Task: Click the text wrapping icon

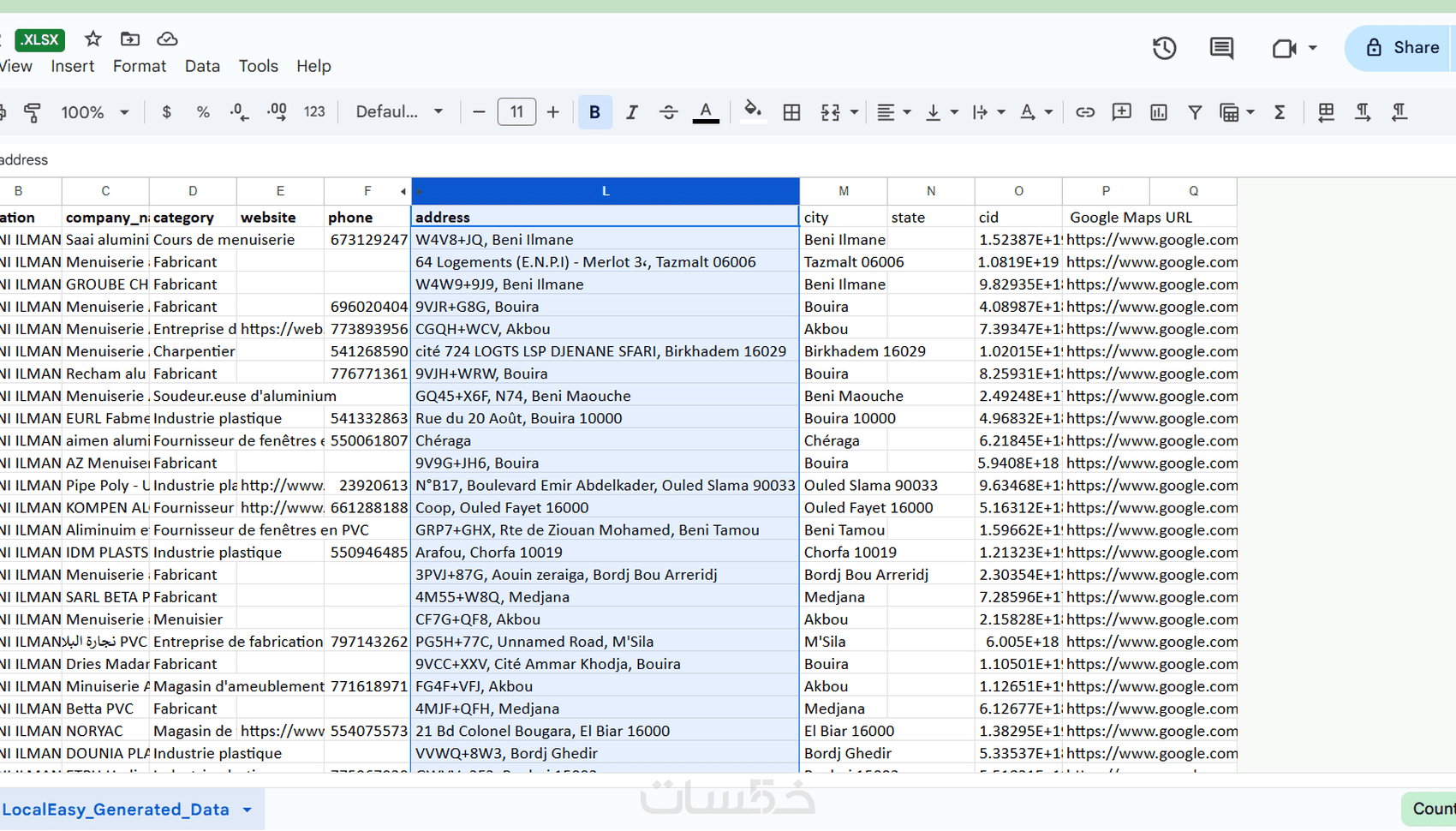Action: pos(981,112)
